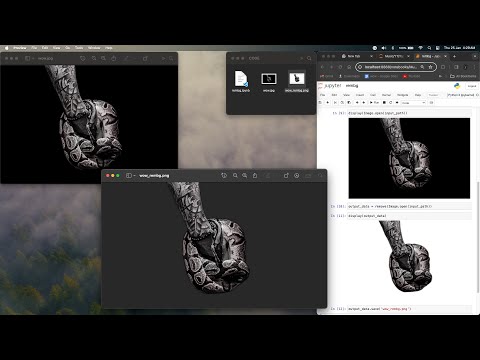This screenshot has width=480, height=360.
Task: Click Spotlight search icon in menu bar
Action: click(429, 48)
